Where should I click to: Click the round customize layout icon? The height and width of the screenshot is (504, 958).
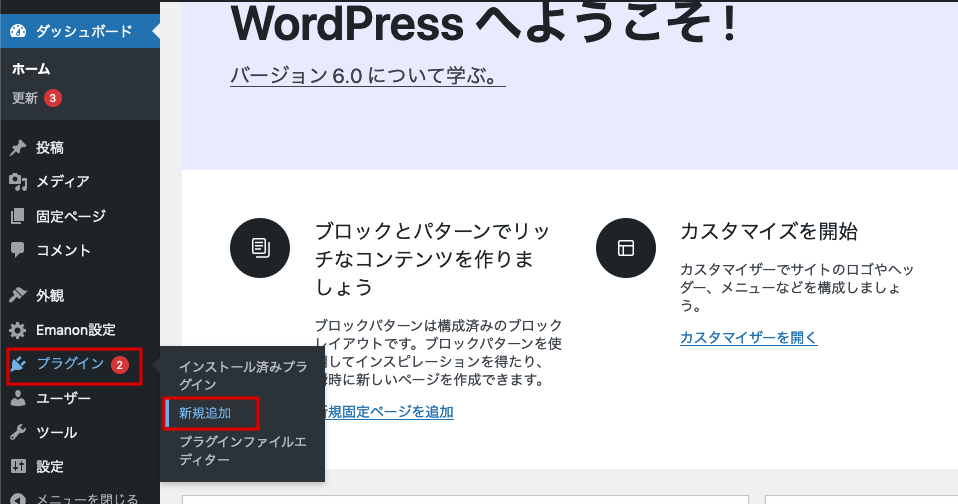626,248
